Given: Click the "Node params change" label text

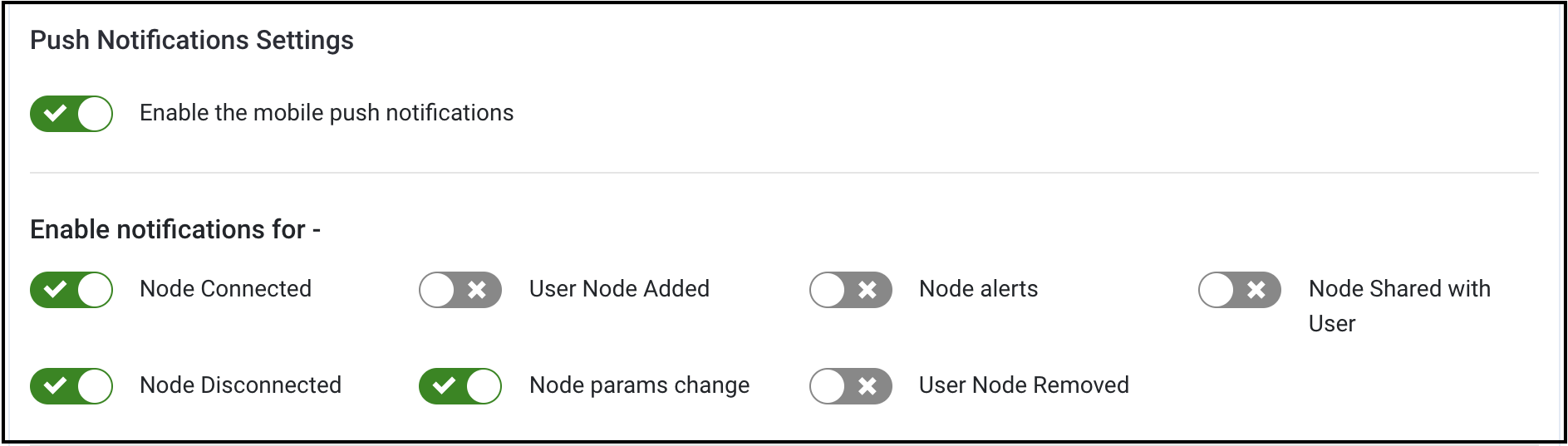Looking at the screenshot, I should [639, 385].
